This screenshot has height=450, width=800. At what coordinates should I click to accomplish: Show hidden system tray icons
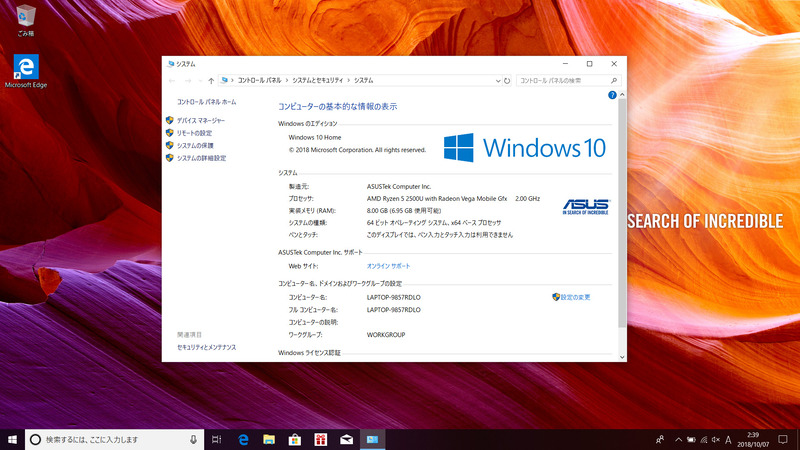pyautogui.click(x=678, y=439)
